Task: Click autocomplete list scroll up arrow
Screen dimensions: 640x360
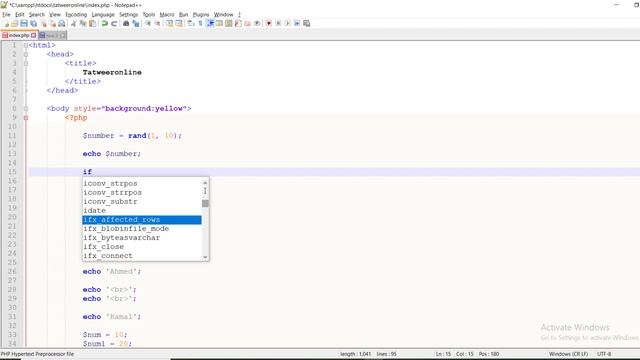Action: point(205,182)
